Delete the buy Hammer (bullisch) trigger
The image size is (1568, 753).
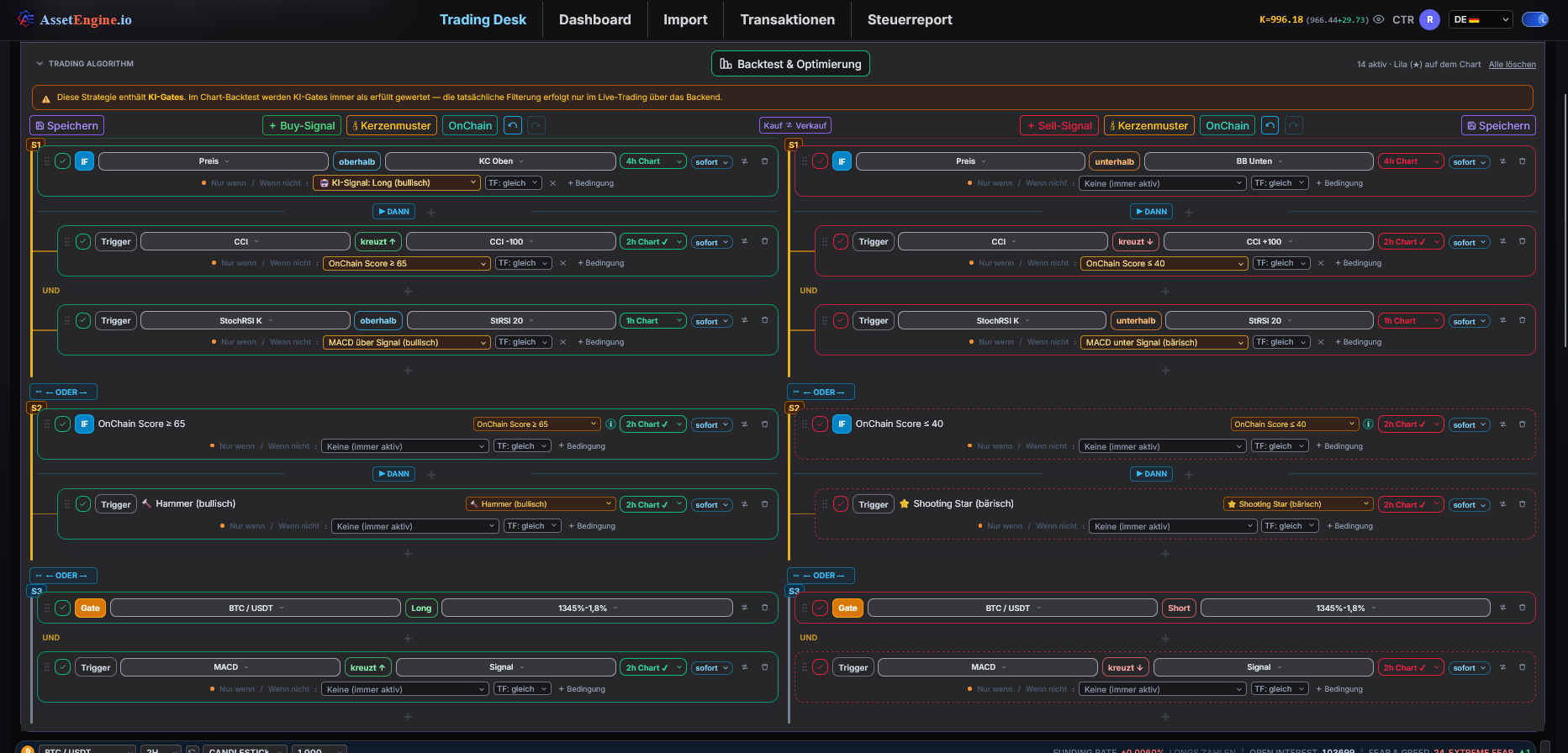(764, 504)
